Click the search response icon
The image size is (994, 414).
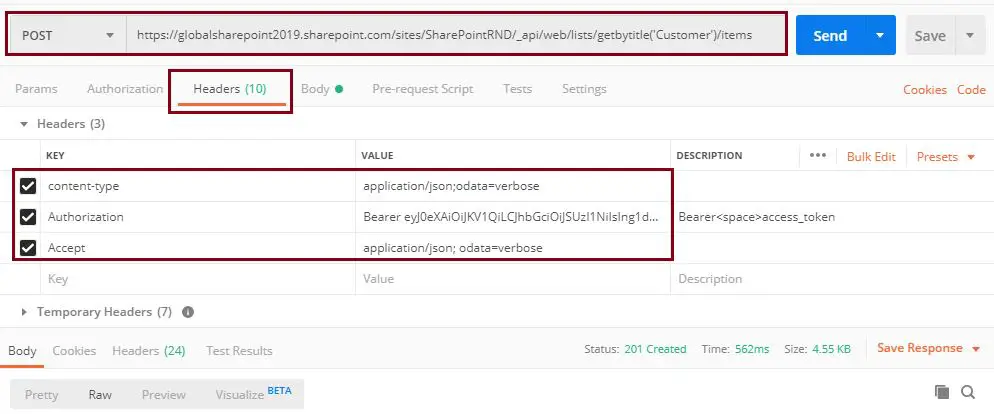coord(967,392)
